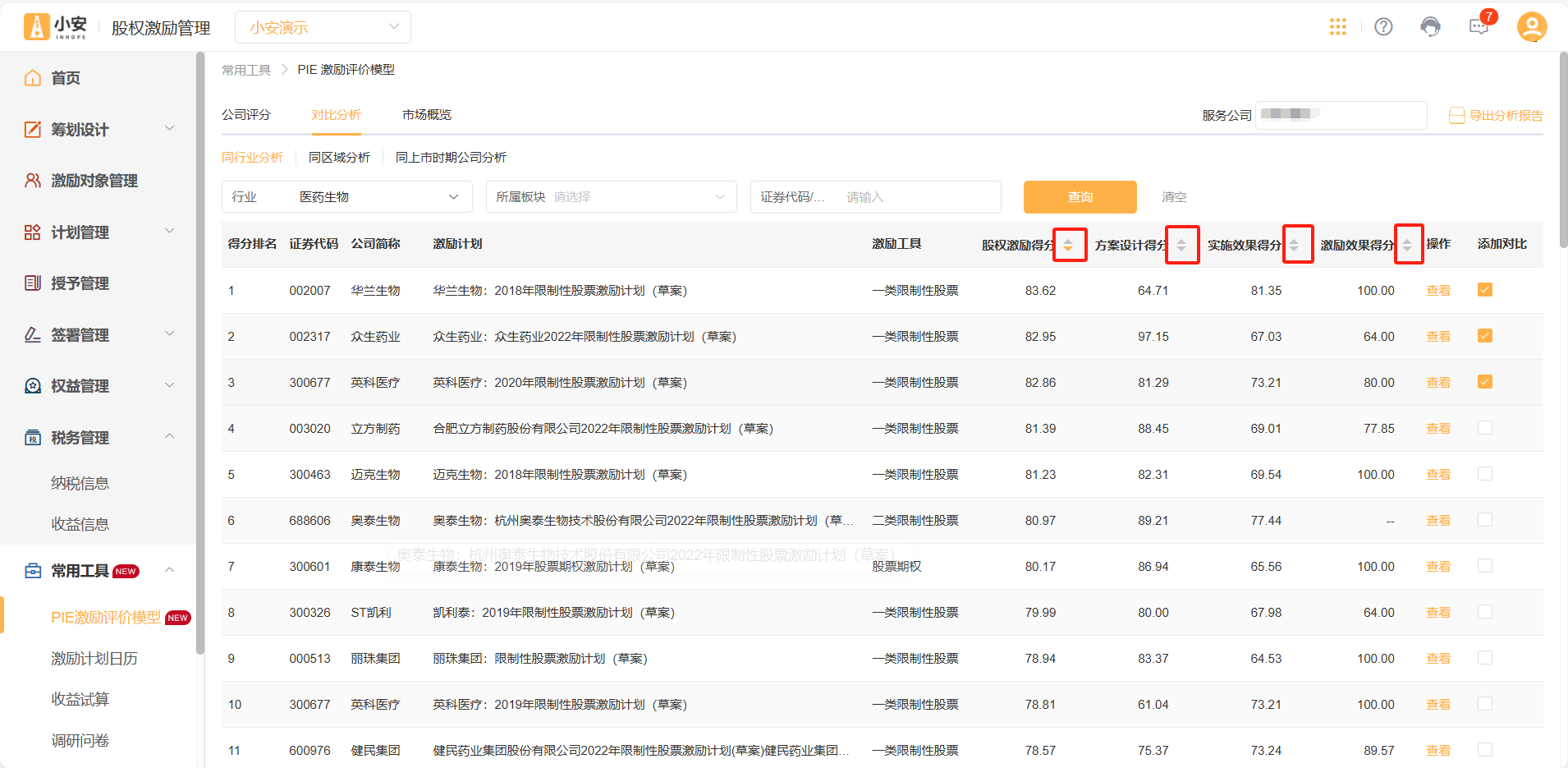This screenshot has width=1568, height=768.
Task: Click 查看 for 康泰生物 row
Action: [x=1438, y=567]
